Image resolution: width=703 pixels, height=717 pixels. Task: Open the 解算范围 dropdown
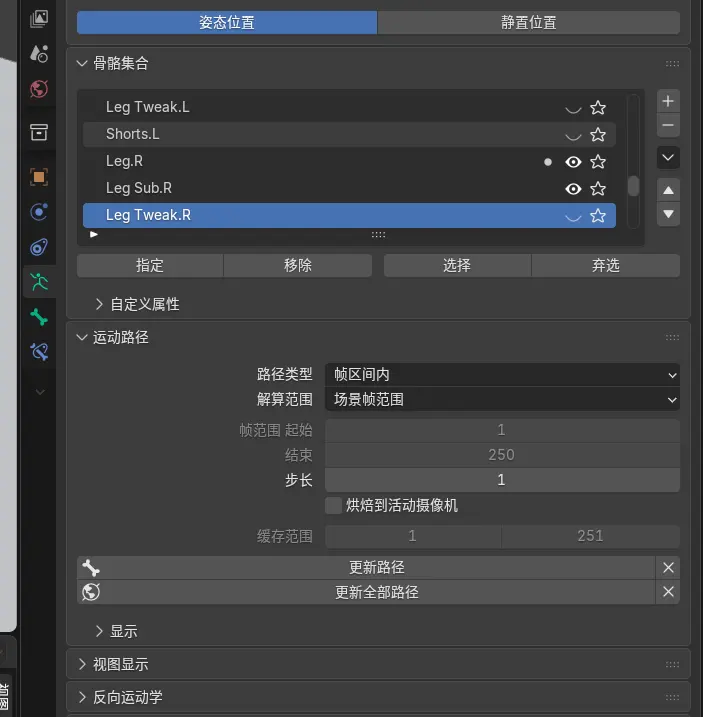pos(502,399)
